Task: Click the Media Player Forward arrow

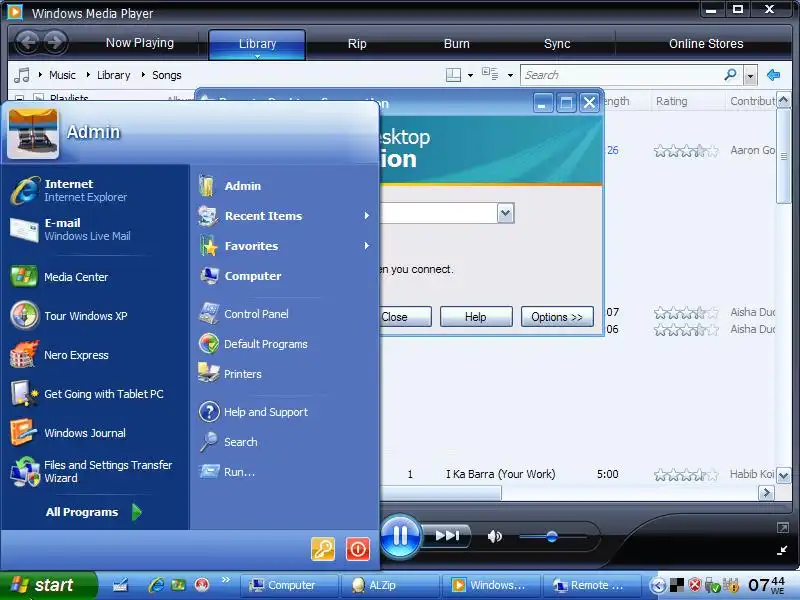Action: [x=55, y=42]
